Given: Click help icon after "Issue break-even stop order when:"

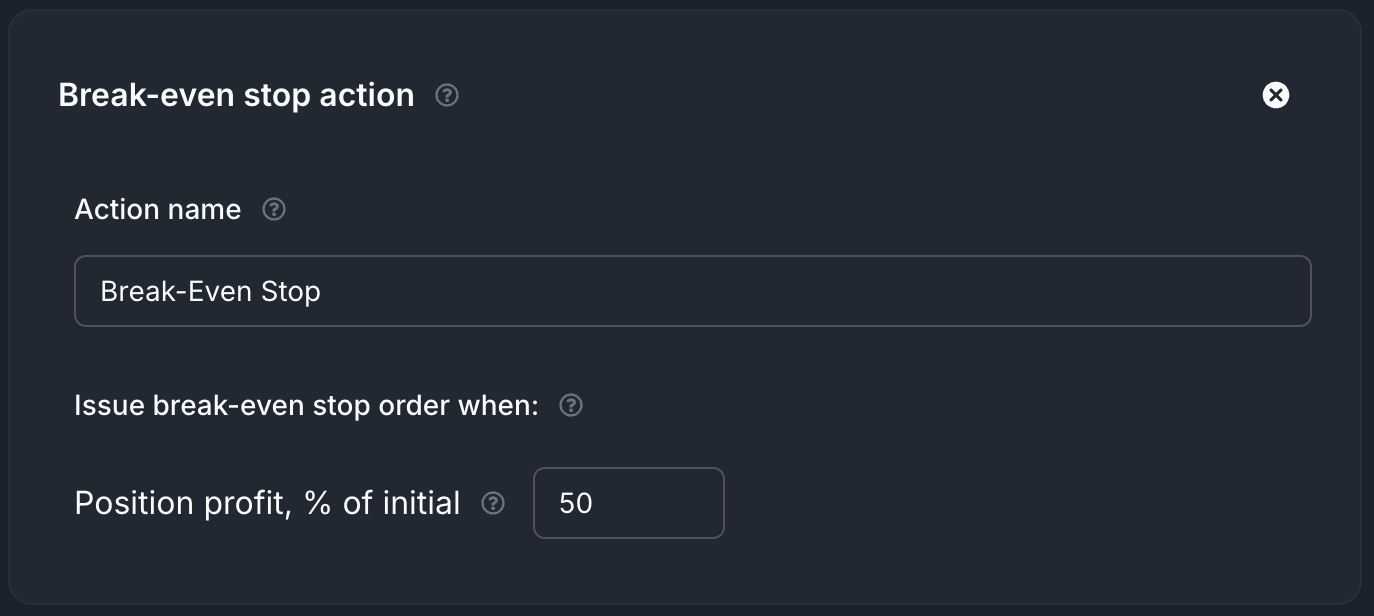Looking at the screenshot, I should pyautogui.click(x=571, y=405).
